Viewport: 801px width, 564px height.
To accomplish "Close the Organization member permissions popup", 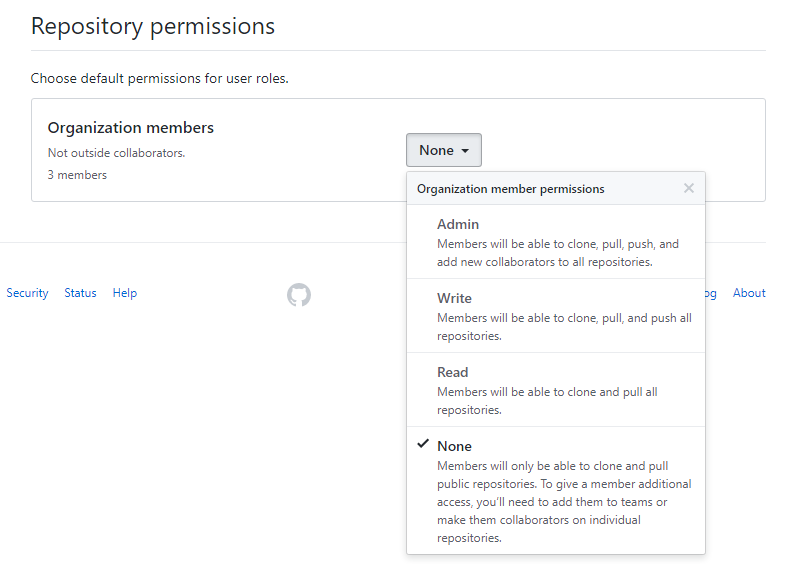I will coord(688,188).
